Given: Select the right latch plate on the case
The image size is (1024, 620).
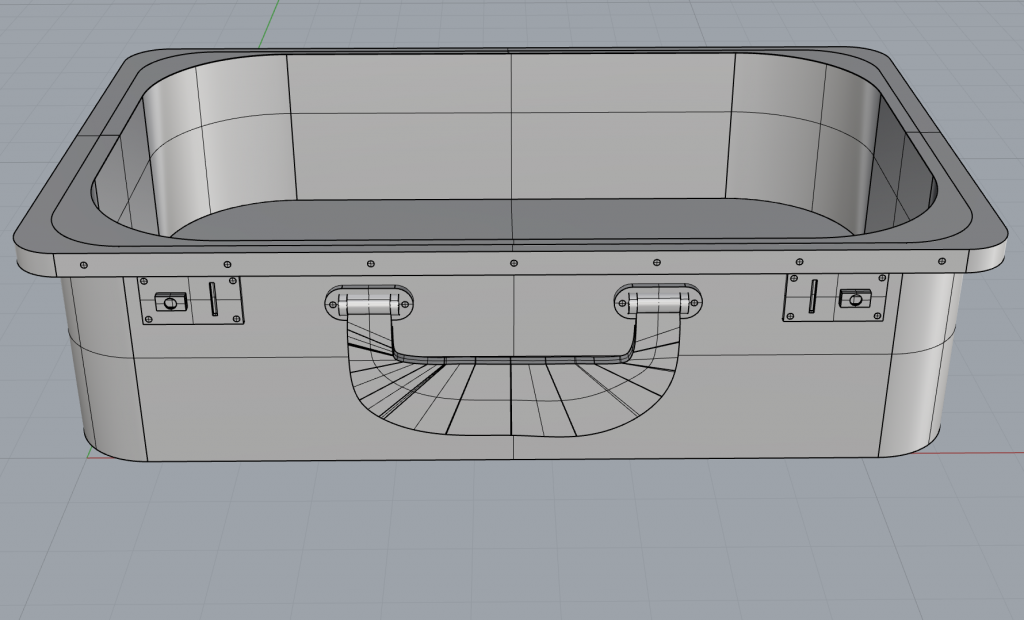Looking at the screenshot, I should pos(833,311).
